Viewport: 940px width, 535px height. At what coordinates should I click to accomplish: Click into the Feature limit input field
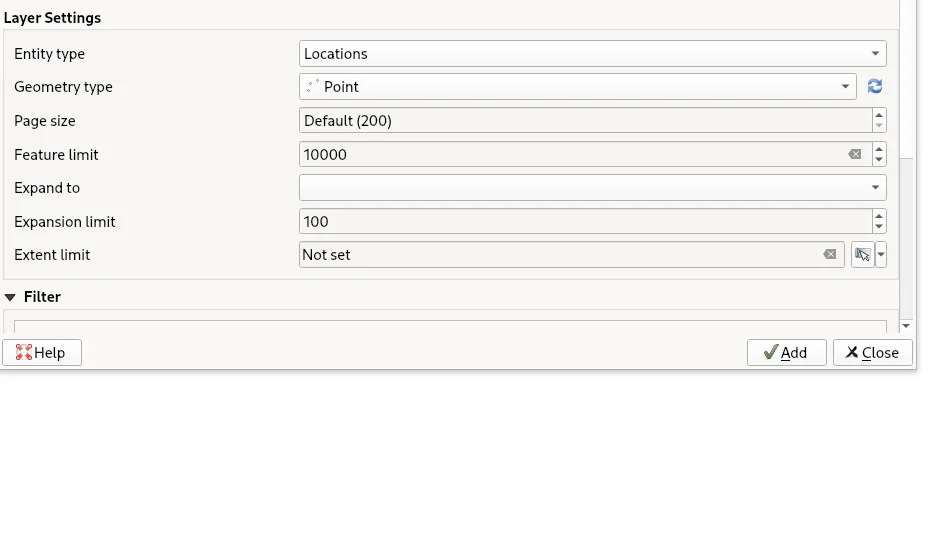(x=570, y=155)
